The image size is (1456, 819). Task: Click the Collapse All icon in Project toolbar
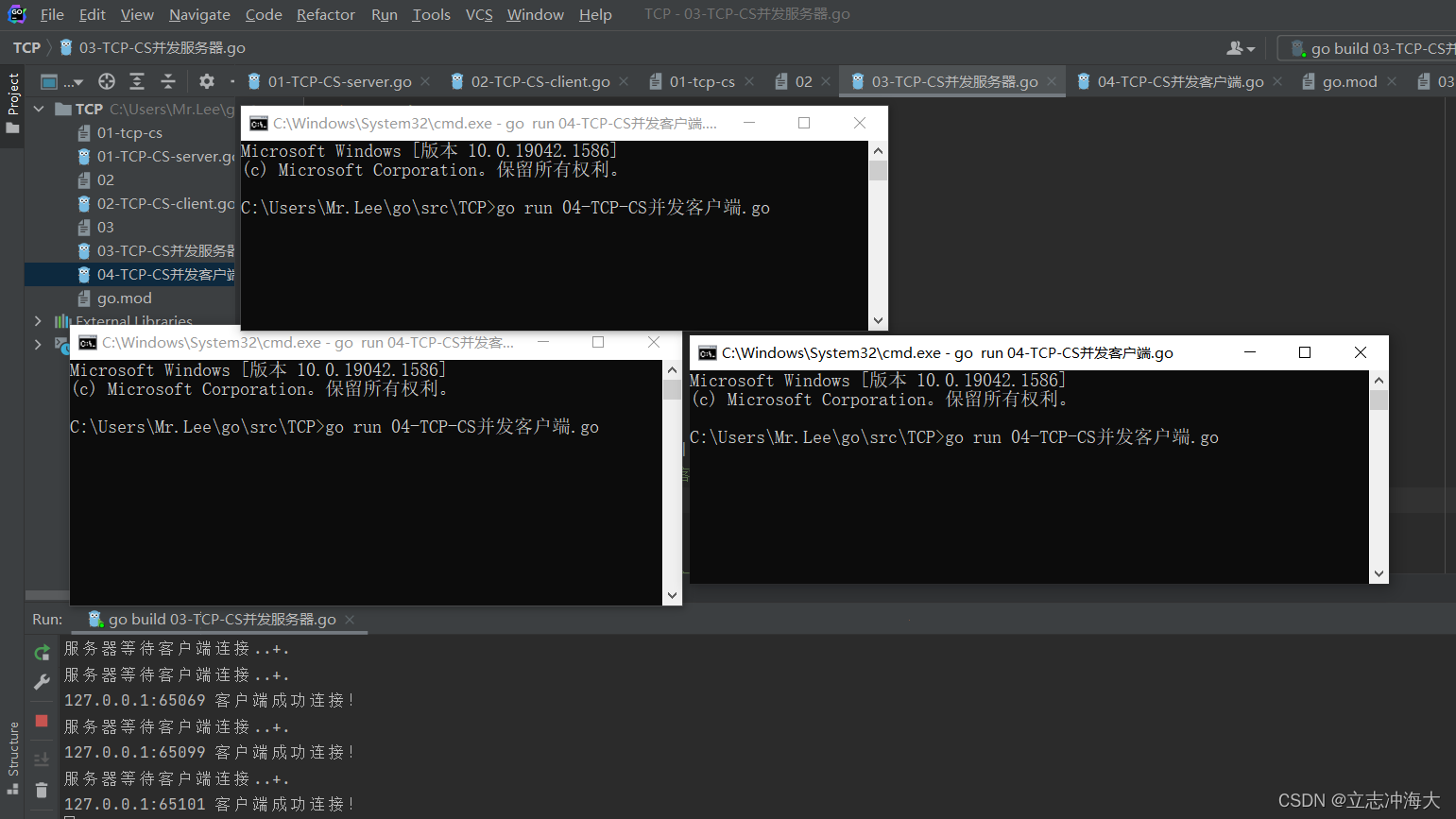click(x=168, y=81)
